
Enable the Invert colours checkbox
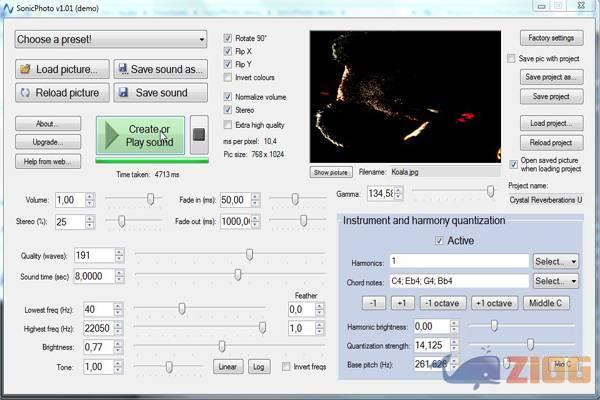[x=228, y=77]
